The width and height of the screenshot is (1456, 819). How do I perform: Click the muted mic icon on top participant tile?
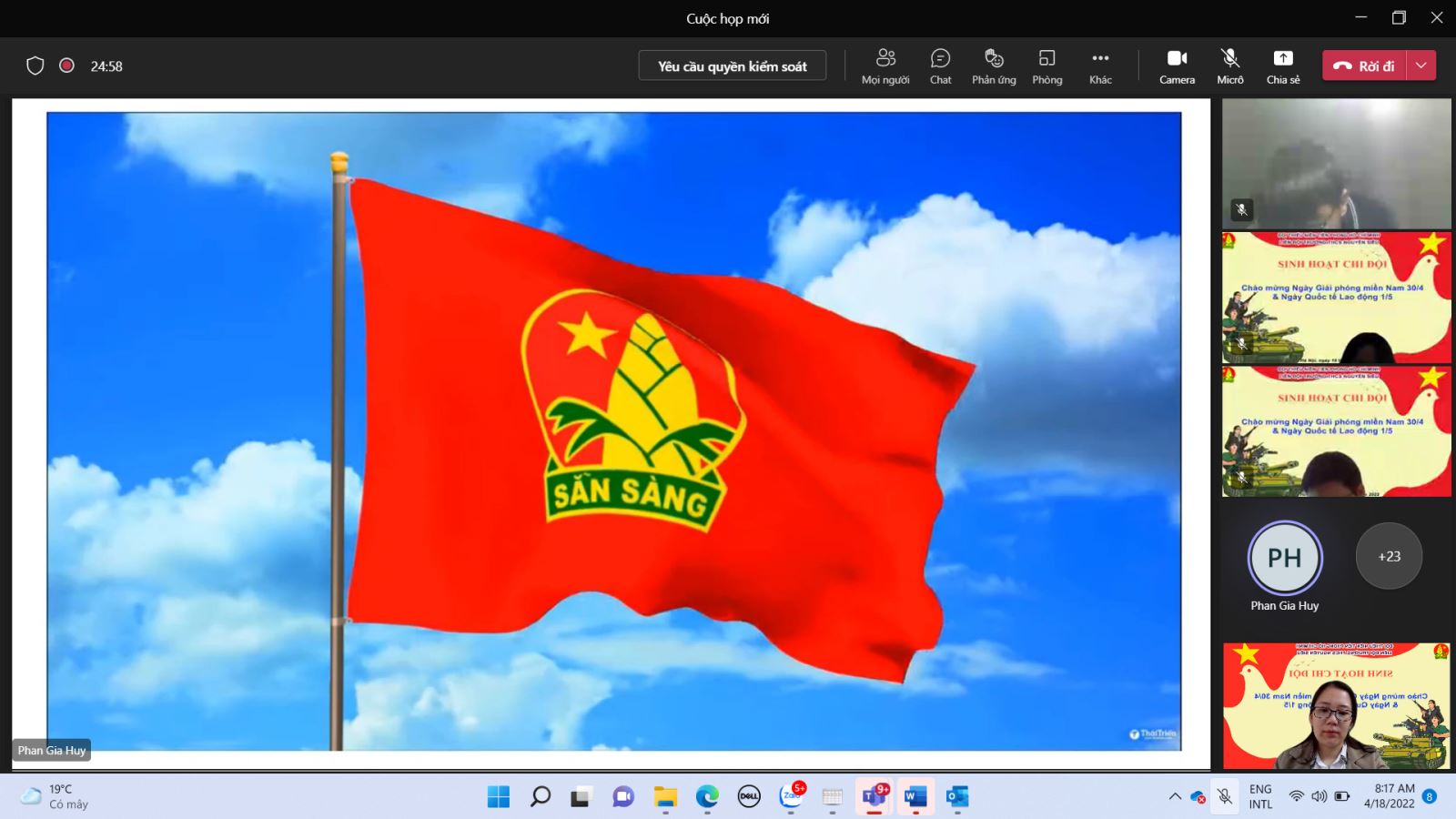pyautogui.click(x=1241, y=210)
